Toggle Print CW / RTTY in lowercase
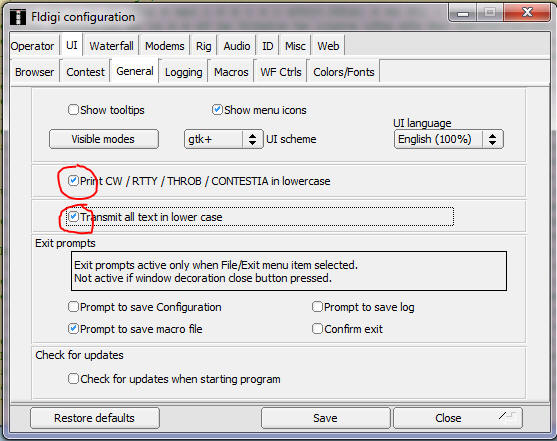 (x=73, y=181)
